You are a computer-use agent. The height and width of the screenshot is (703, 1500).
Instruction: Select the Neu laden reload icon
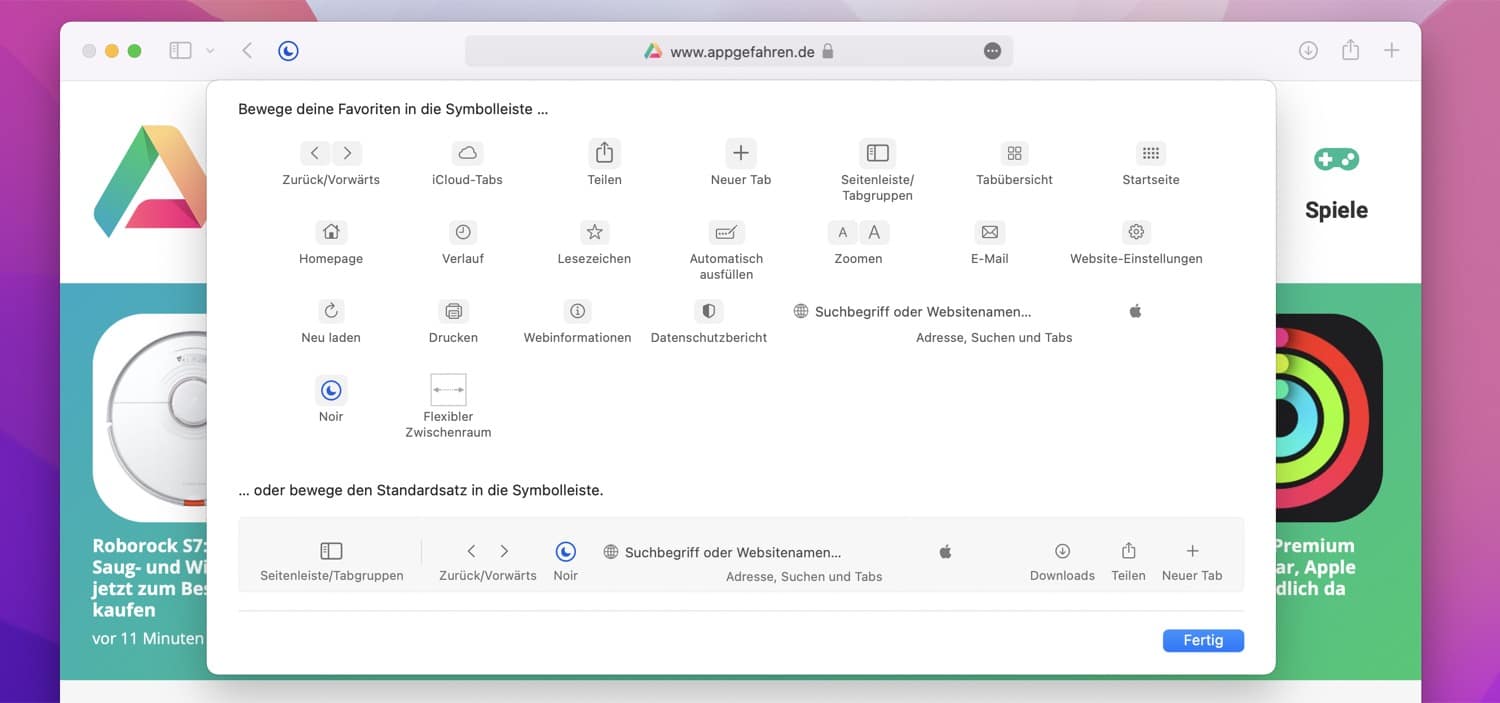click(331, 311)
